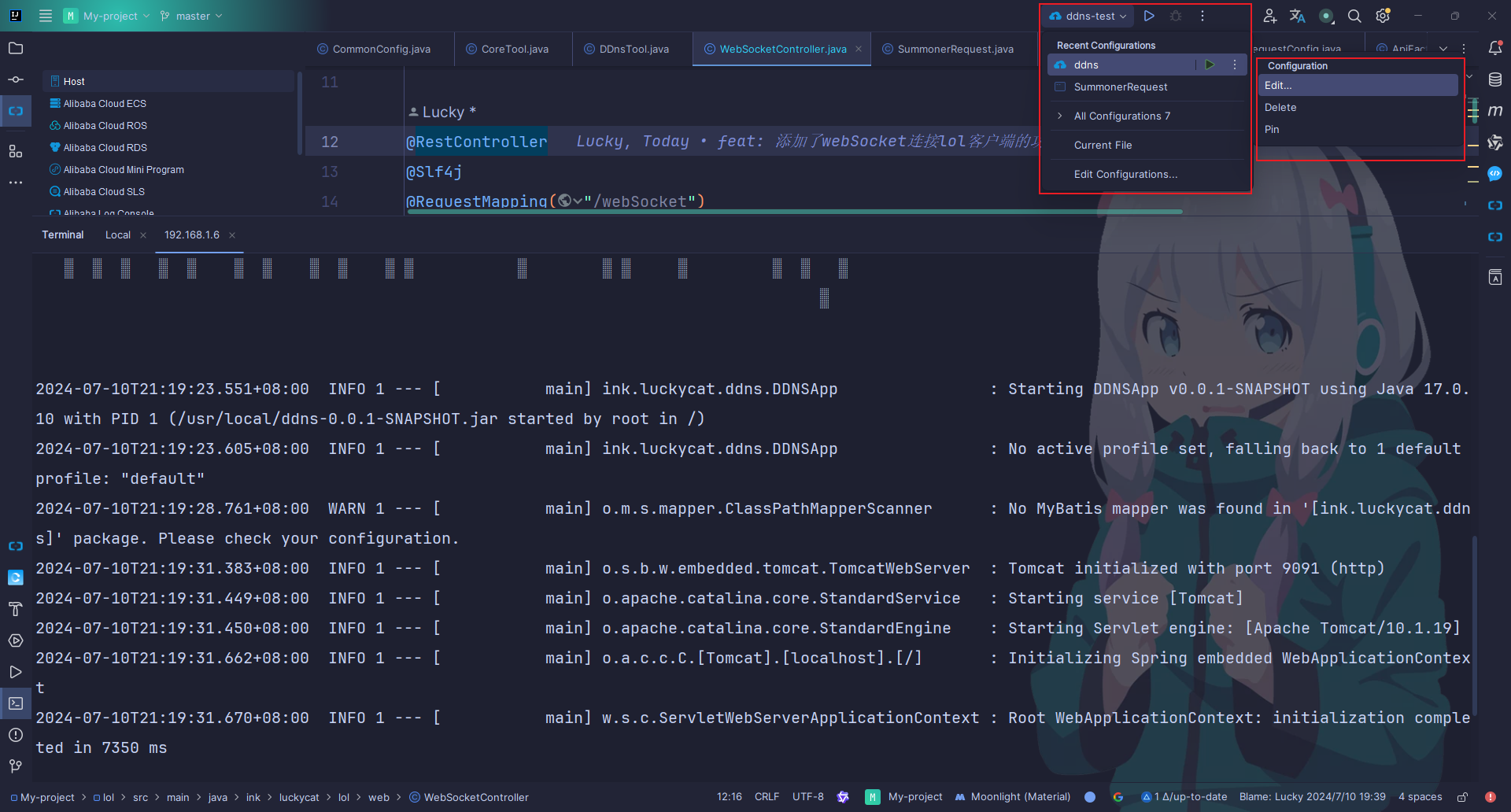Open the Git tool window
Image resolution: width=1511 pixels, height=812 pixels.
(x=16, y=766)
